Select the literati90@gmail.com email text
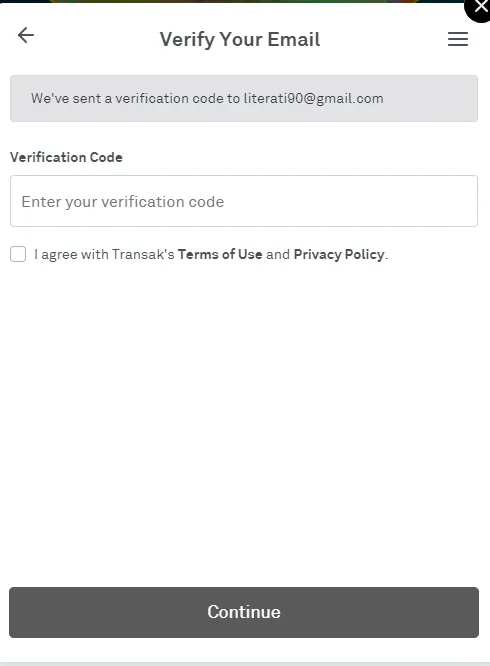This screenshot has height=666, width=490. [x=313, y=99]
